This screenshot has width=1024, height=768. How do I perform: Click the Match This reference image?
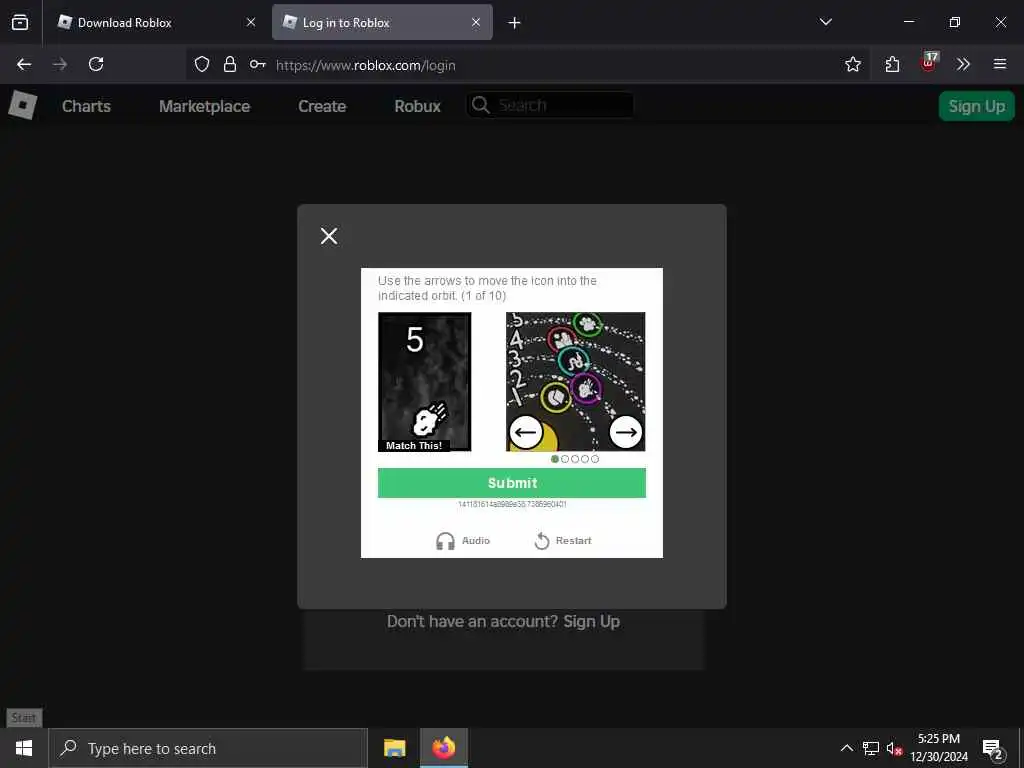click(x=424, y=382)
